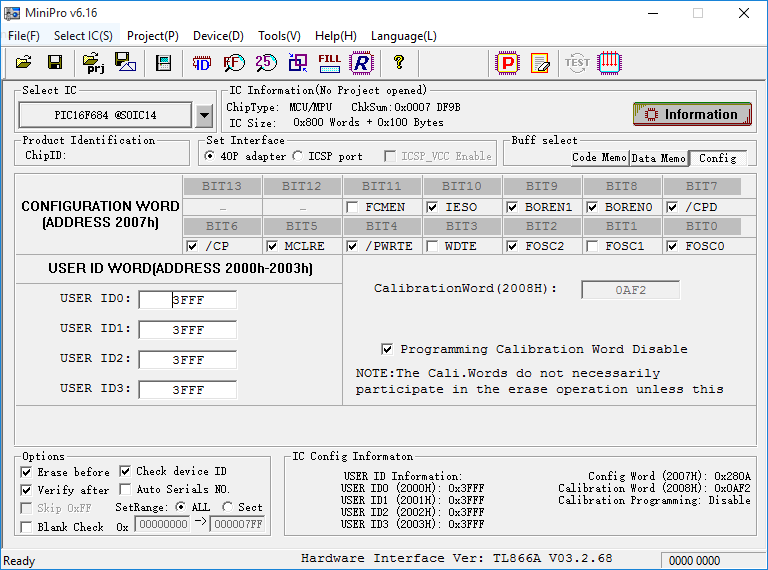Click the R read chip icon
This screenshot has height=570, width=768.
pos(360,63)
